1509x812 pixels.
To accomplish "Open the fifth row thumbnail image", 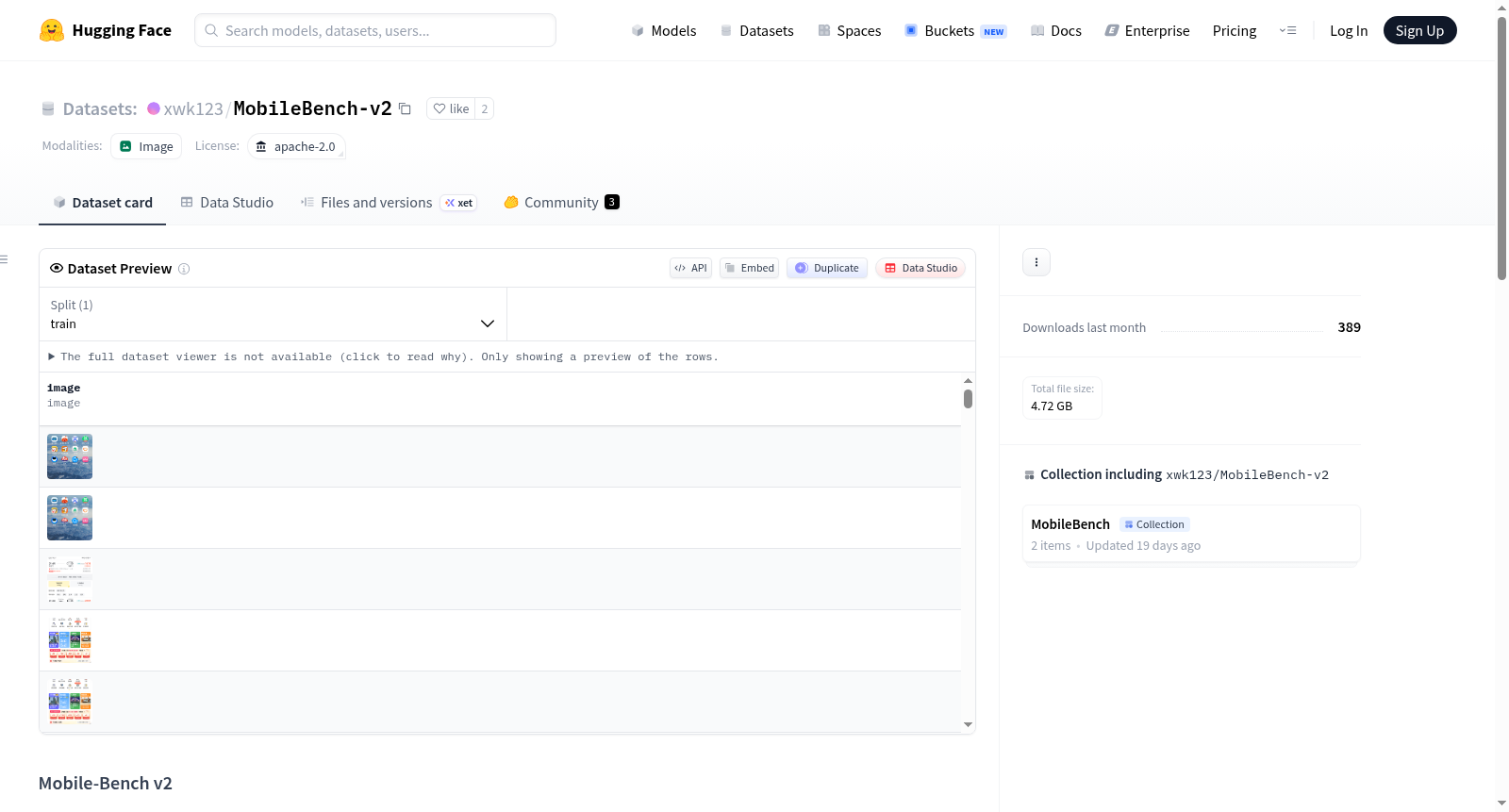I will [x=70, y=702].
